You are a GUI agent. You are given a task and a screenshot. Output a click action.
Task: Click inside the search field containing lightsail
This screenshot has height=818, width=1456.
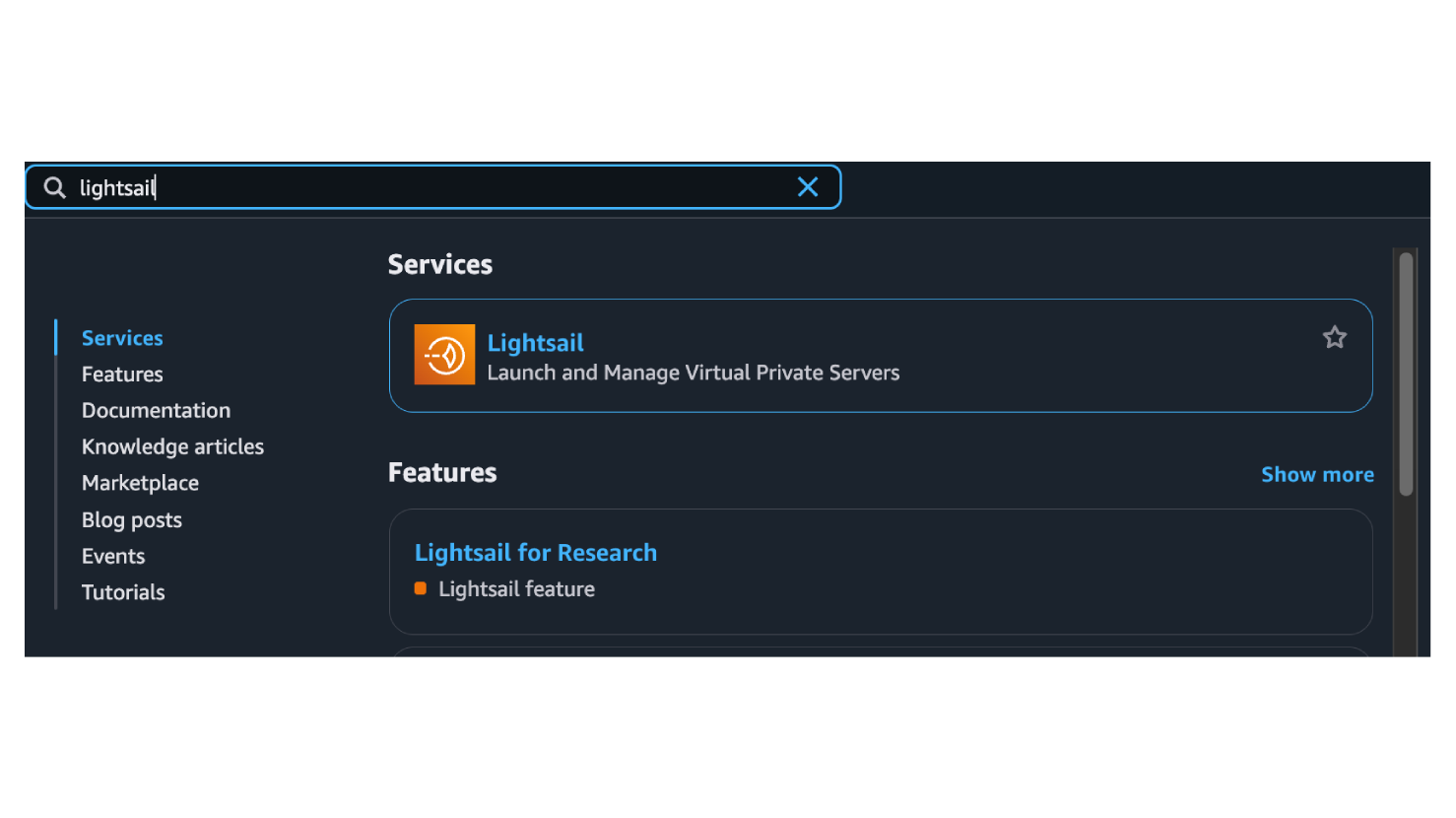(x=443, y=187)
